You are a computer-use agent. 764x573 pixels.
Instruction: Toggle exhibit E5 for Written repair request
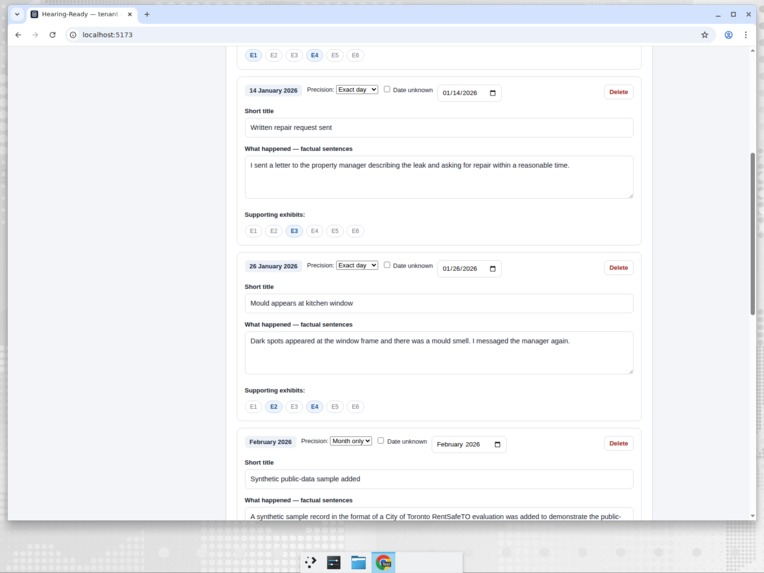[x=335, y=231]
